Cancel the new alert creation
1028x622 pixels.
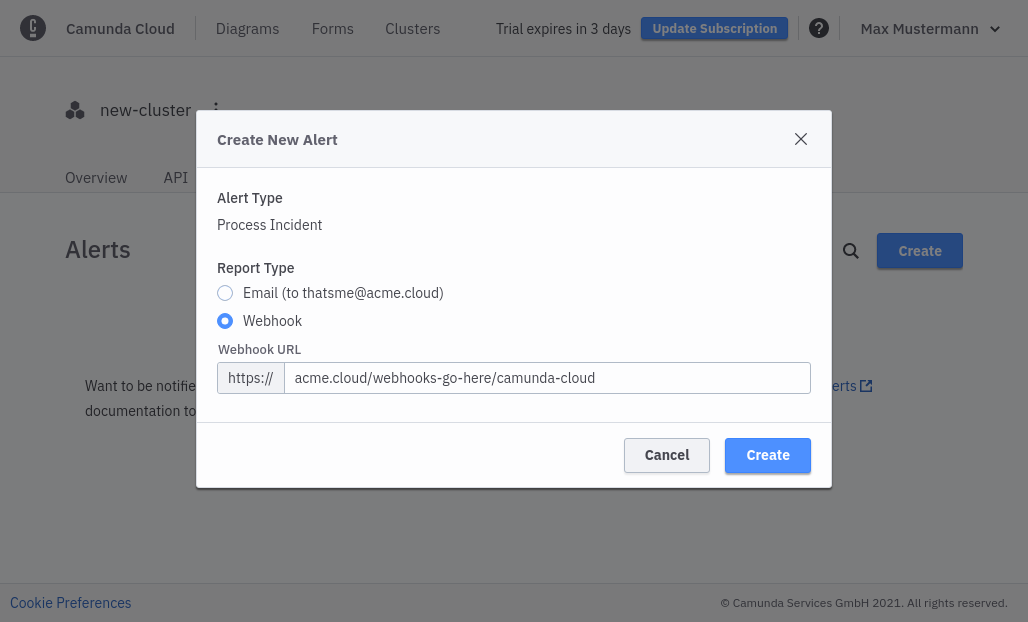[x=666, y=455]
